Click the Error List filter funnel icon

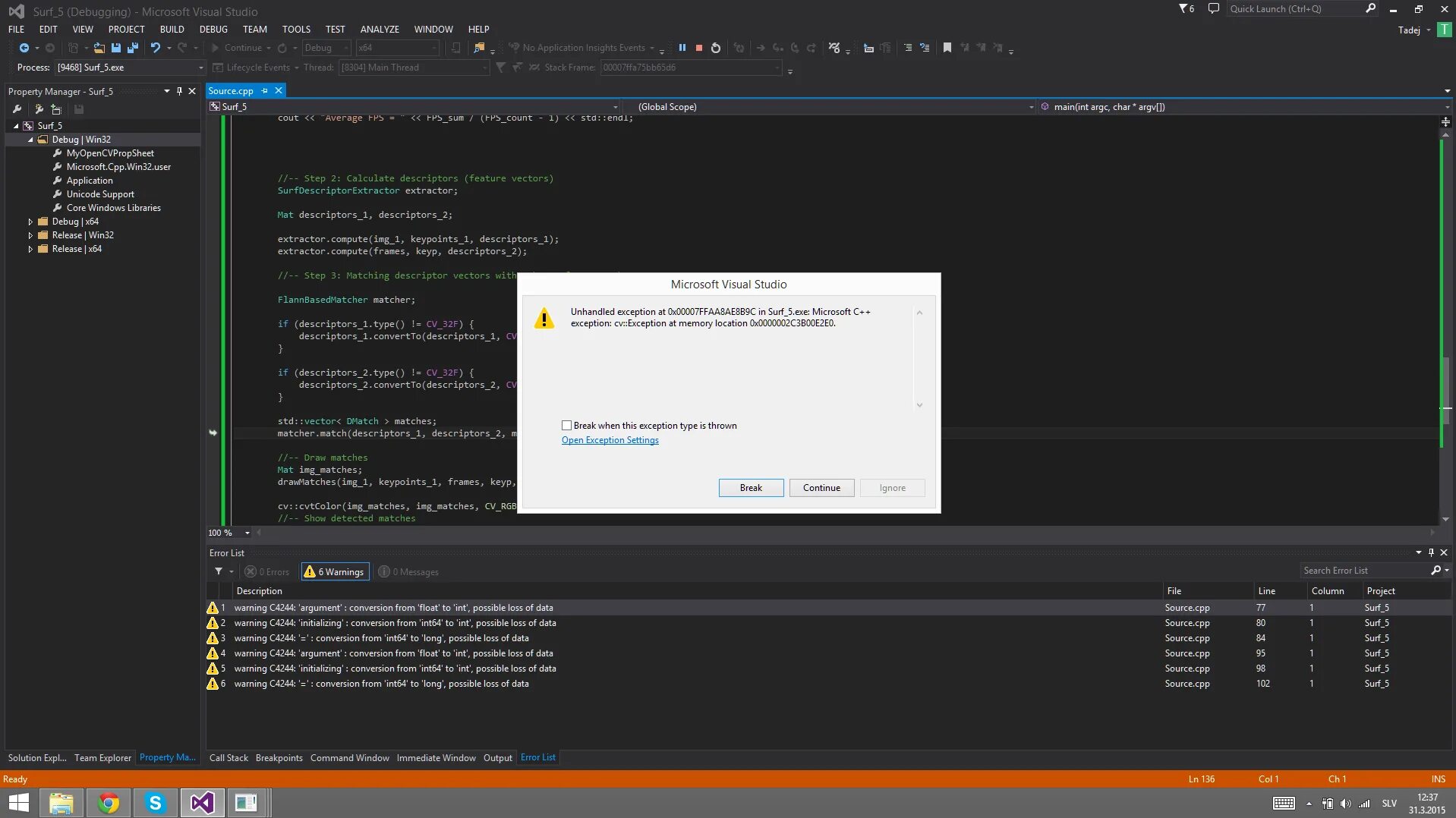coord(219,571)
